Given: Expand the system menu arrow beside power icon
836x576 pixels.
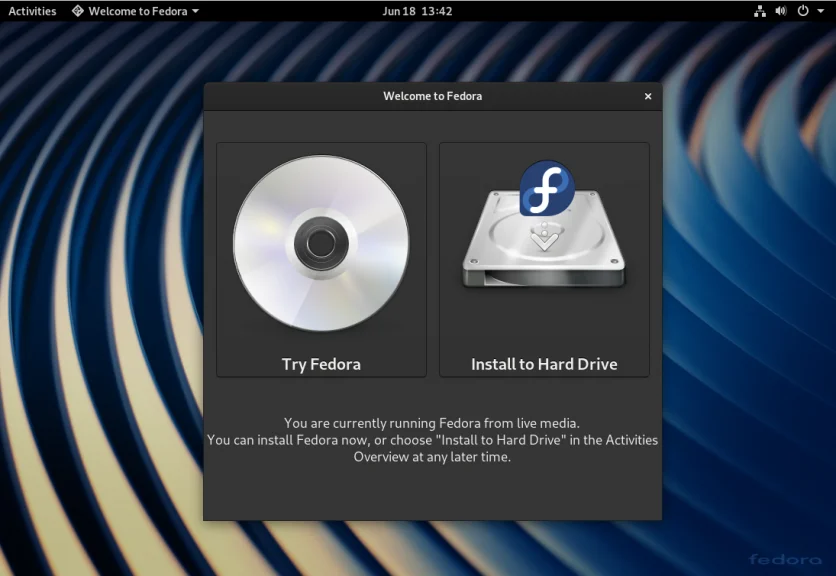Looking at the screenshot, I should pos(821,11).
